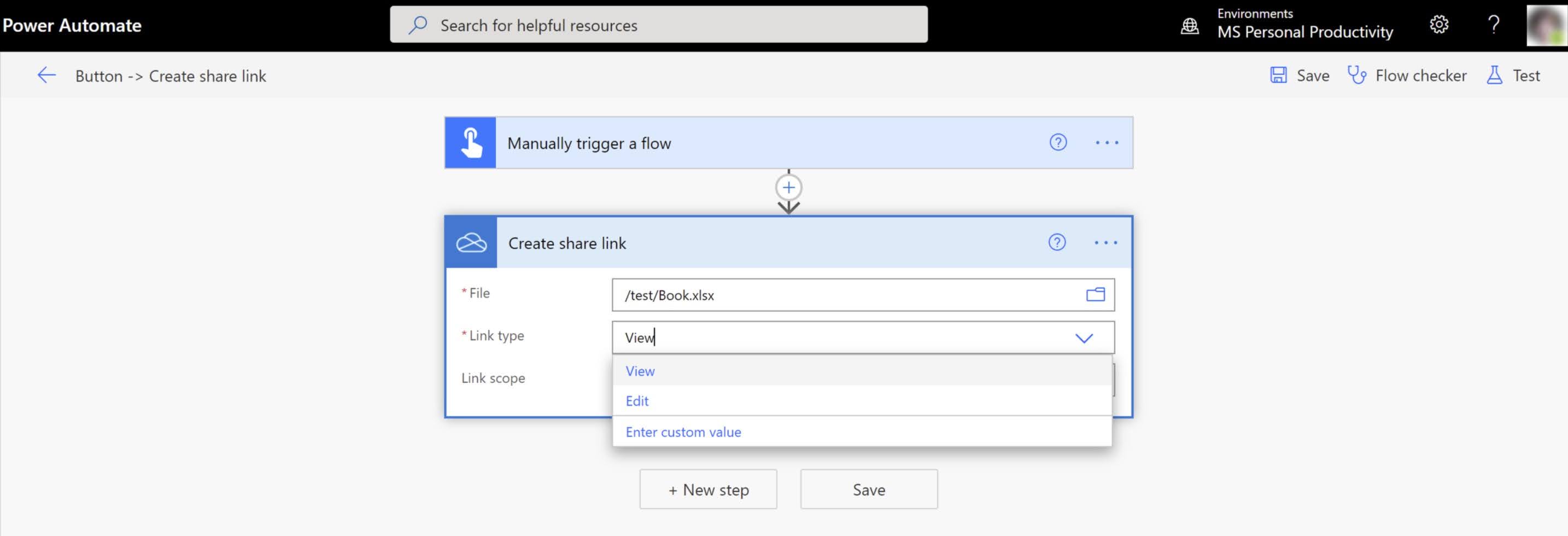Click the Link type input field
Screen dimensions: 1568x536
pos(863,337)
